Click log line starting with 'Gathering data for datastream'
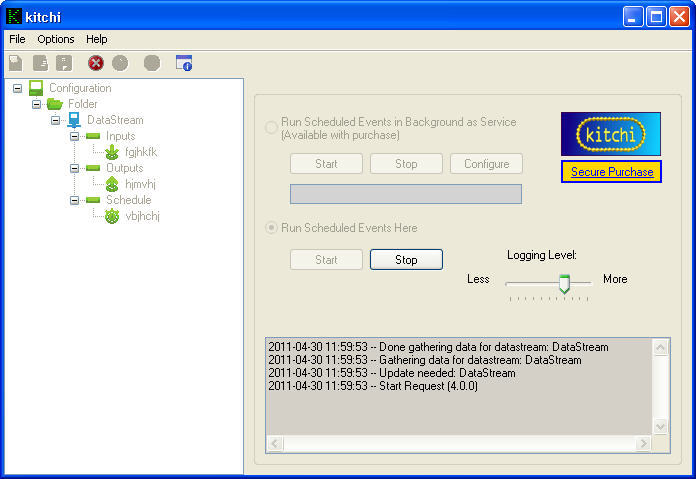696x479 pixels. (x=424, y=360)
